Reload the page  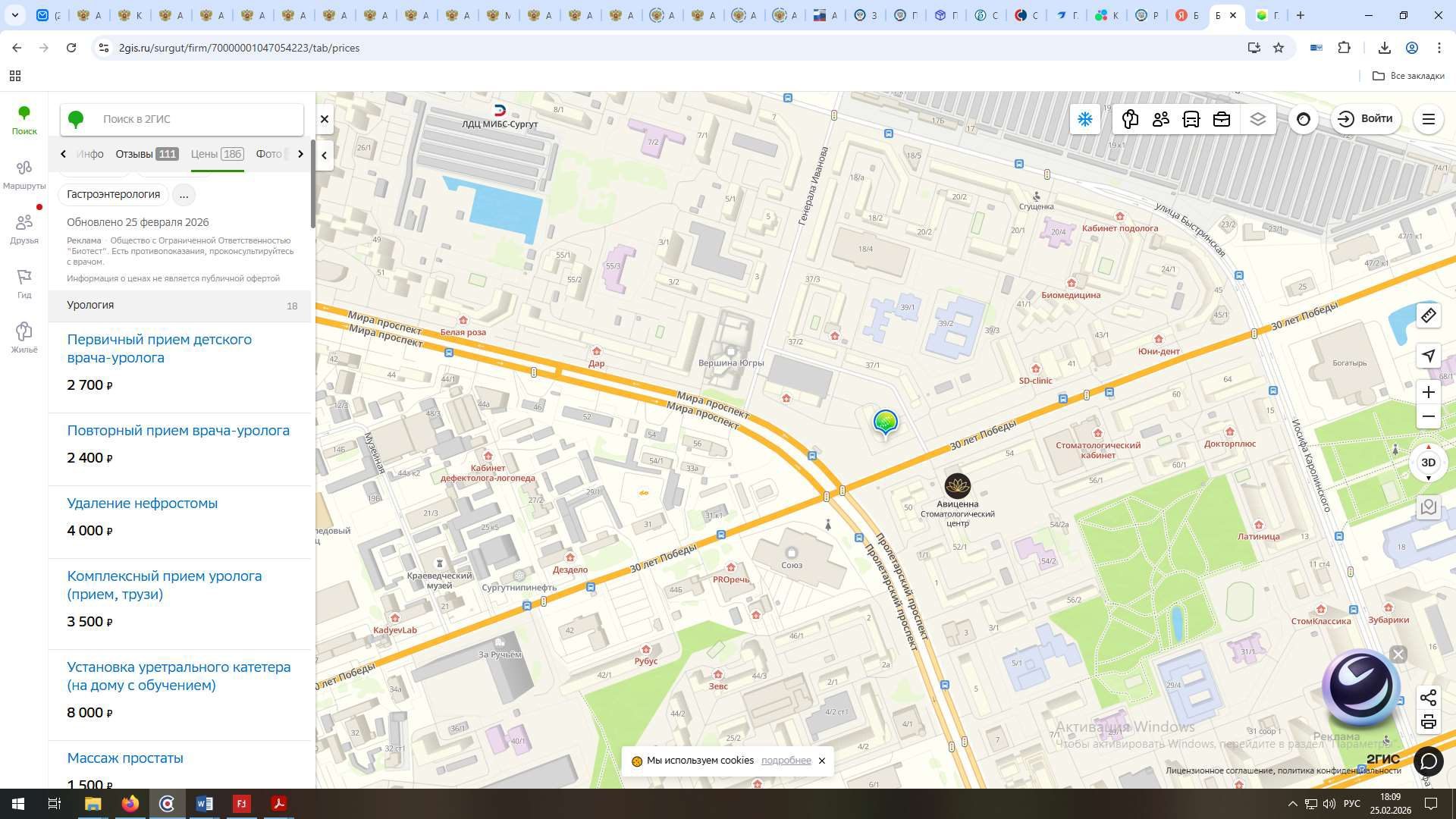coord(71,48)
